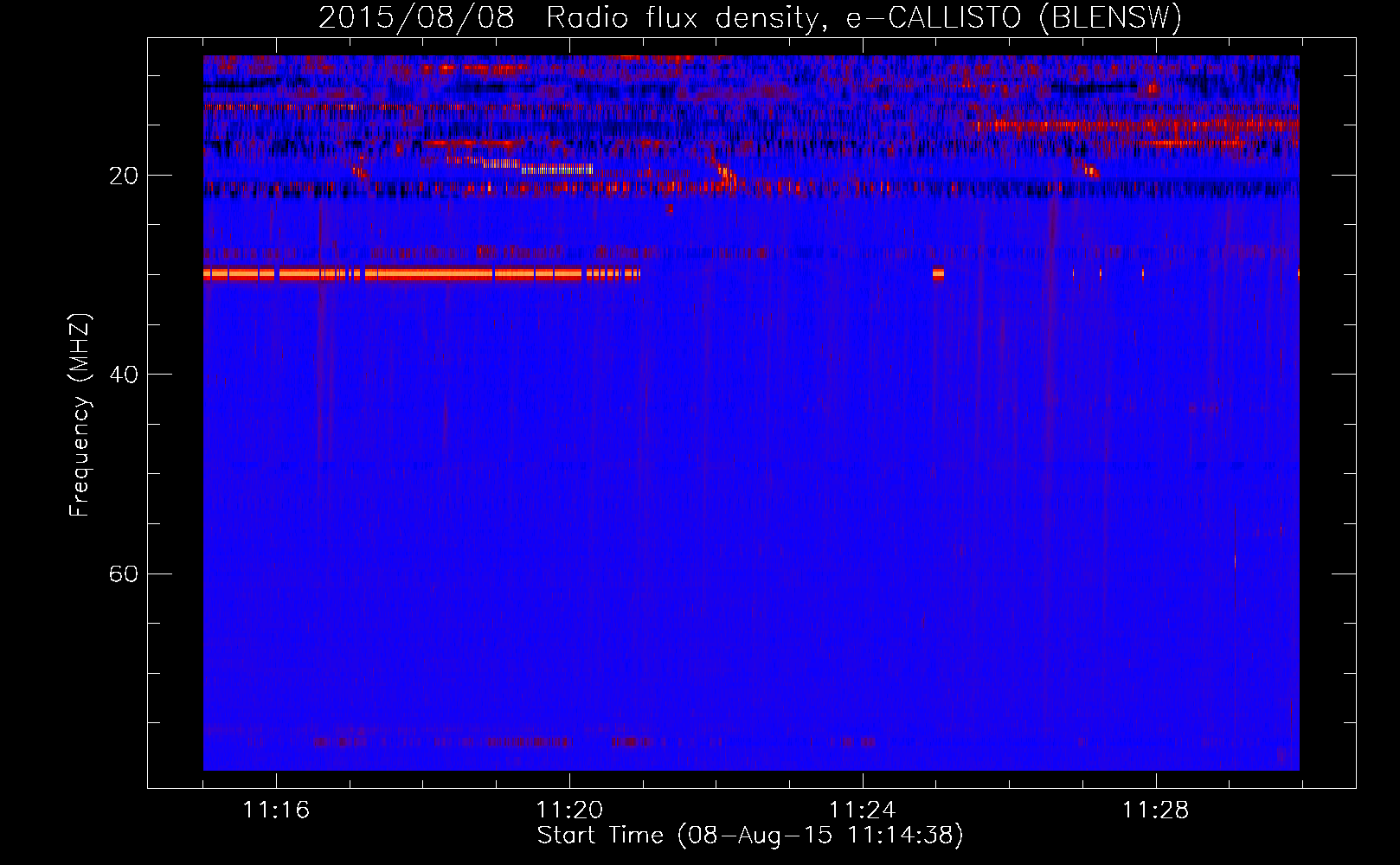
Task: Click the yellow striped emission just above 20 MHz
Action: 558,169
